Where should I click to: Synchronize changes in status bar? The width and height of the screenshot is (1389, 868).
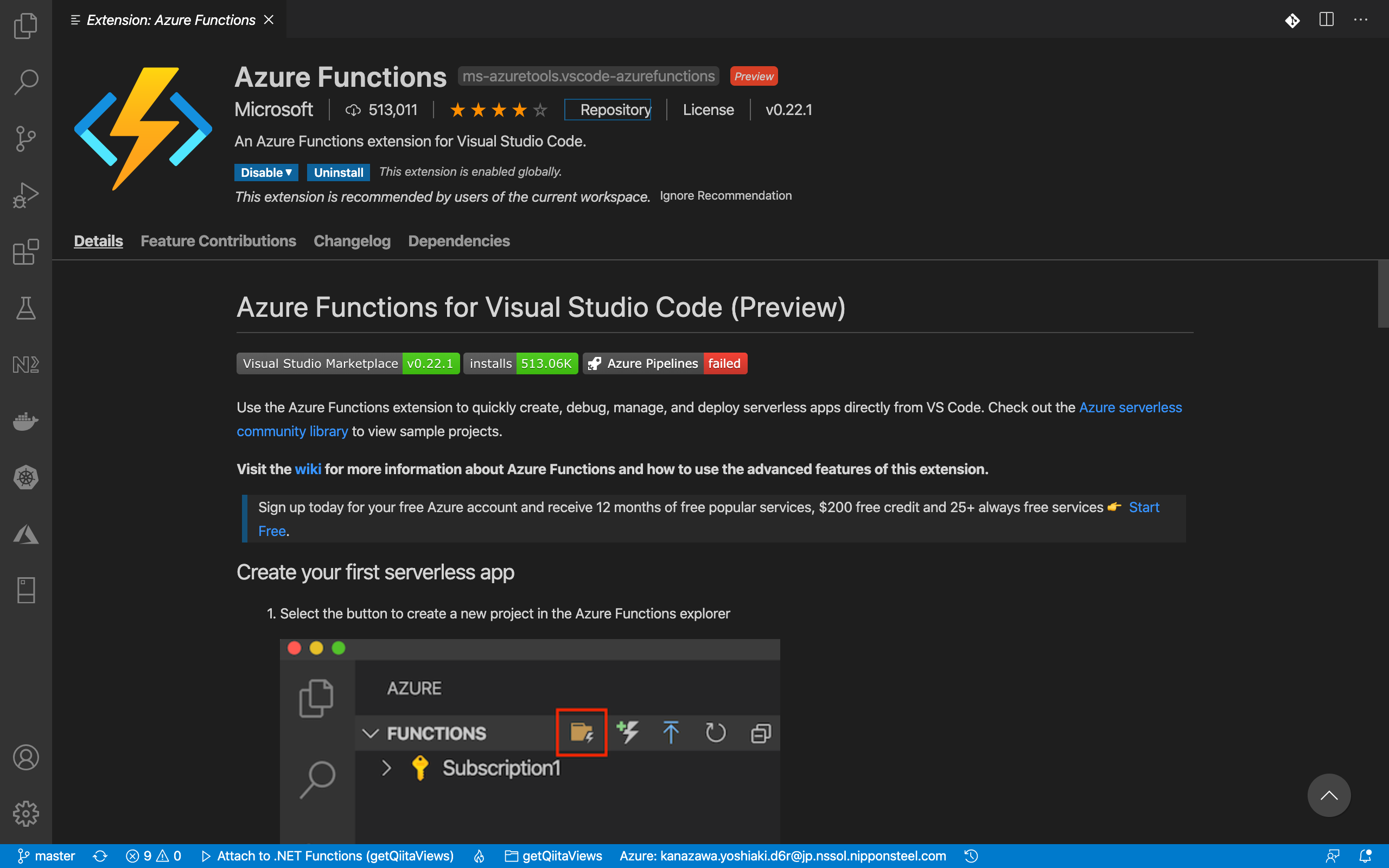[x=100, y=856]
